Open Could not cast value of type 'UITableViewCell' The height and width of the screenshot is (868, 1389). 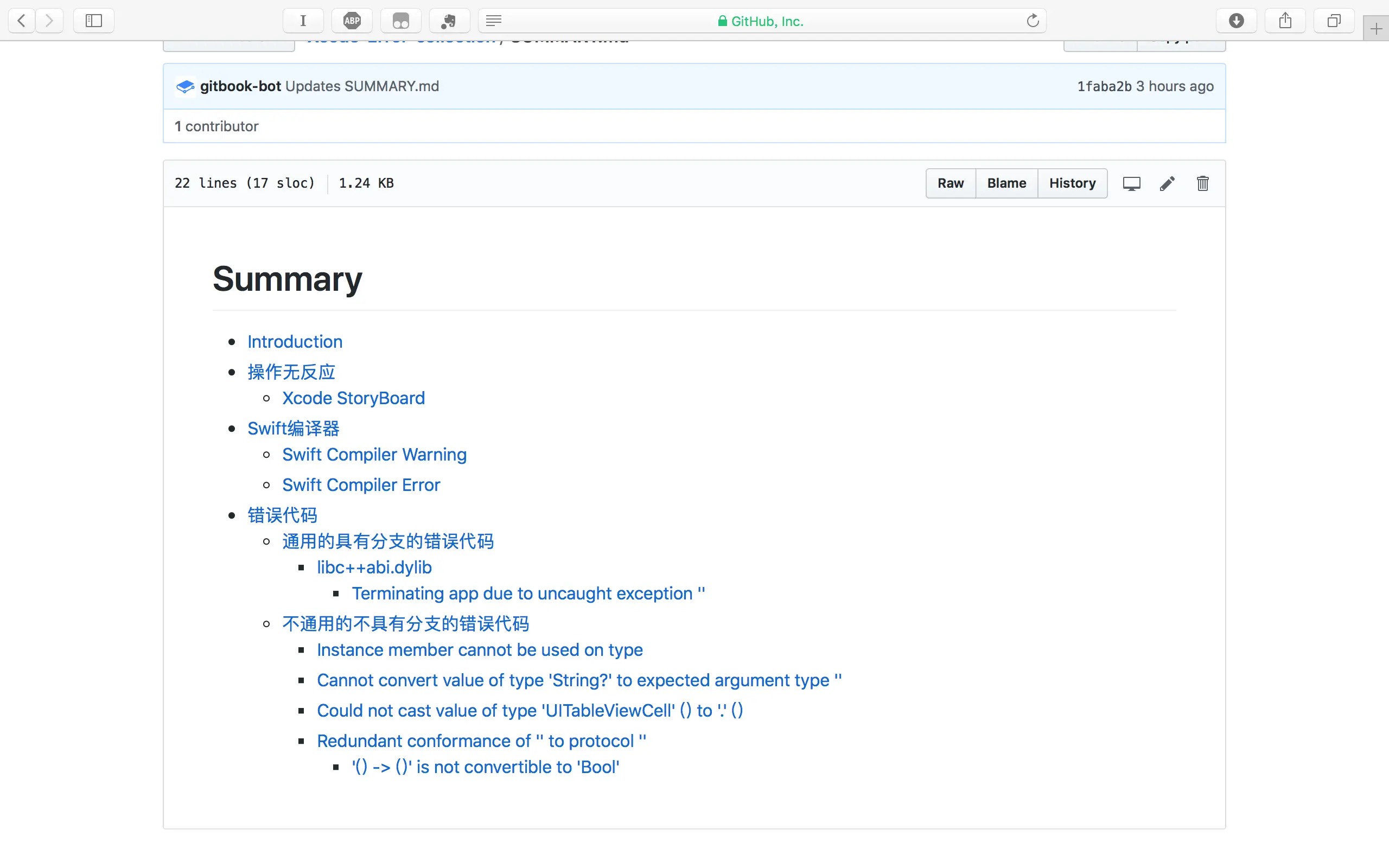[530, 711]
